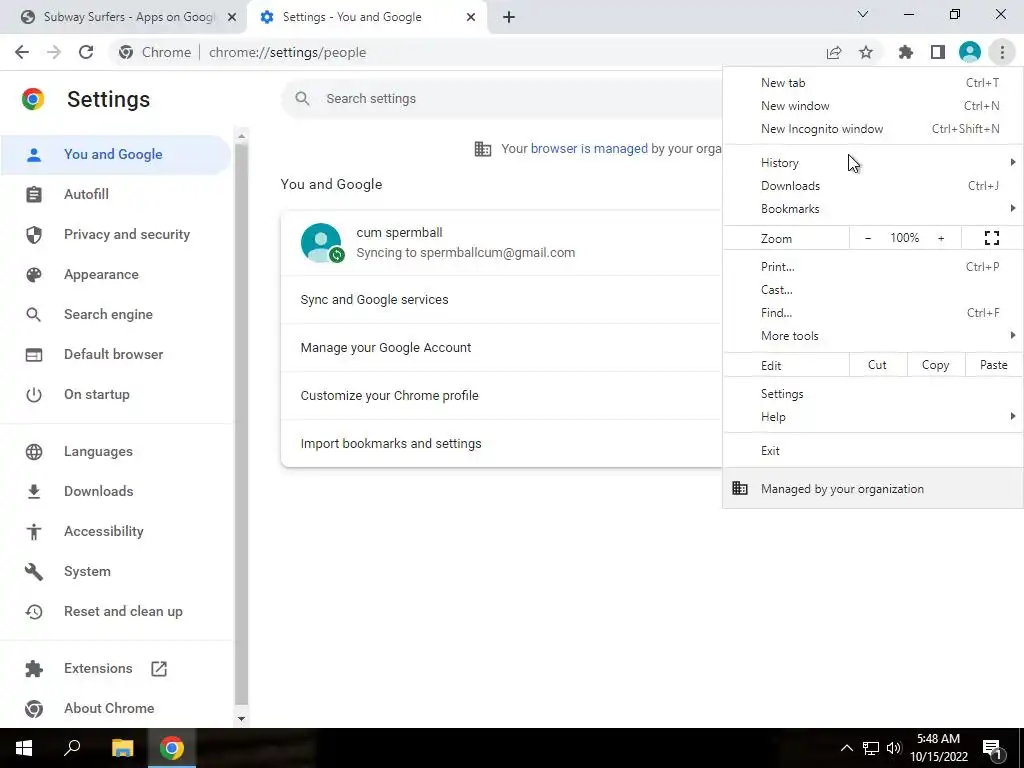Reload the current page
This screenshot has width=1024, height=768.
point(86,52)
